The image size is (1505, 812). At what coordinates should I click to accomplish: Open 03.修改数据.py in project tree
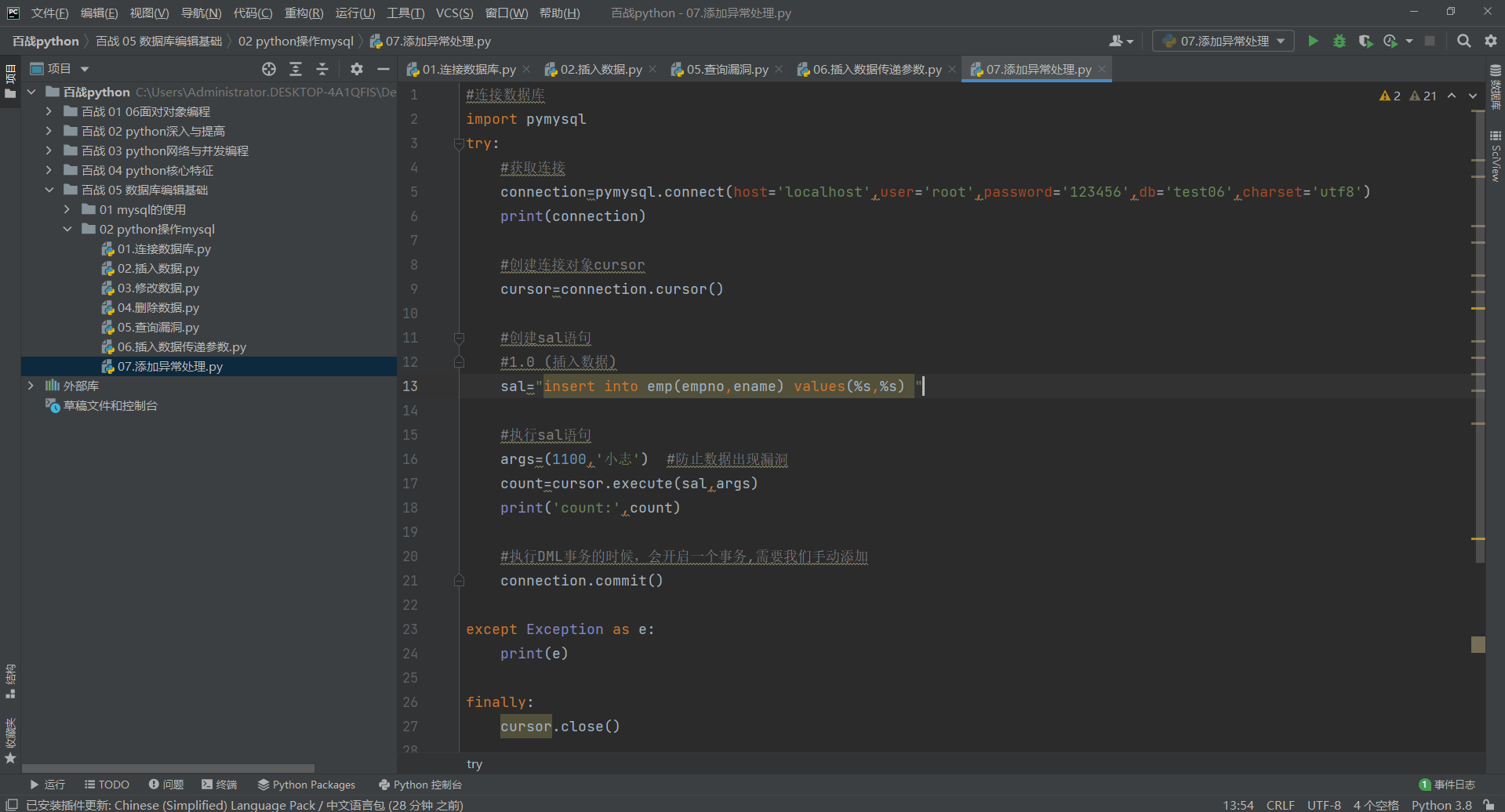coord(158,288)
